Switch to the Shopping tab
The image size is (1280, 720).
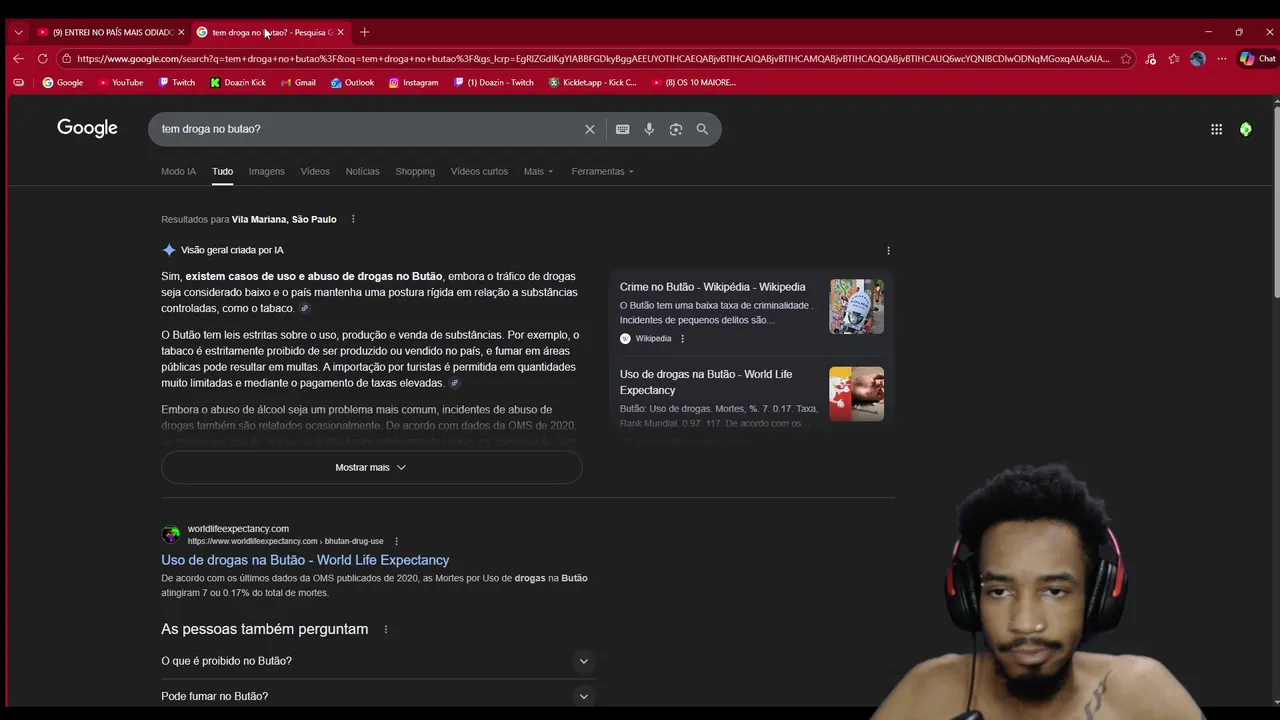coord(415,171)
